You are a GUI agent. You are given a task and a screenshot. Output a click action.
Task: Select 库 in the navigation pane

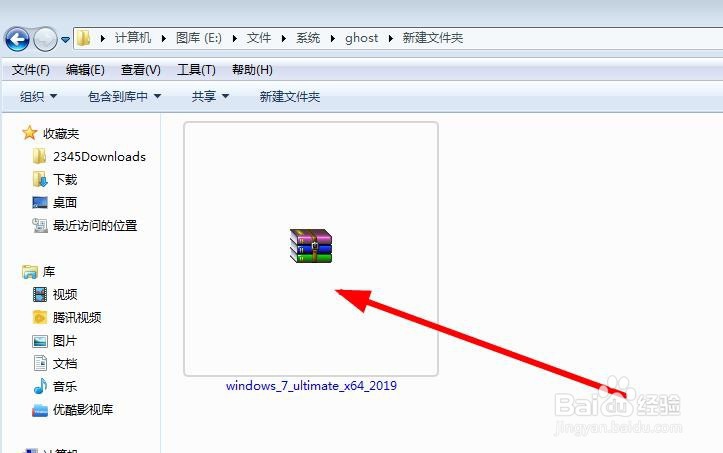tap(49, 272)
